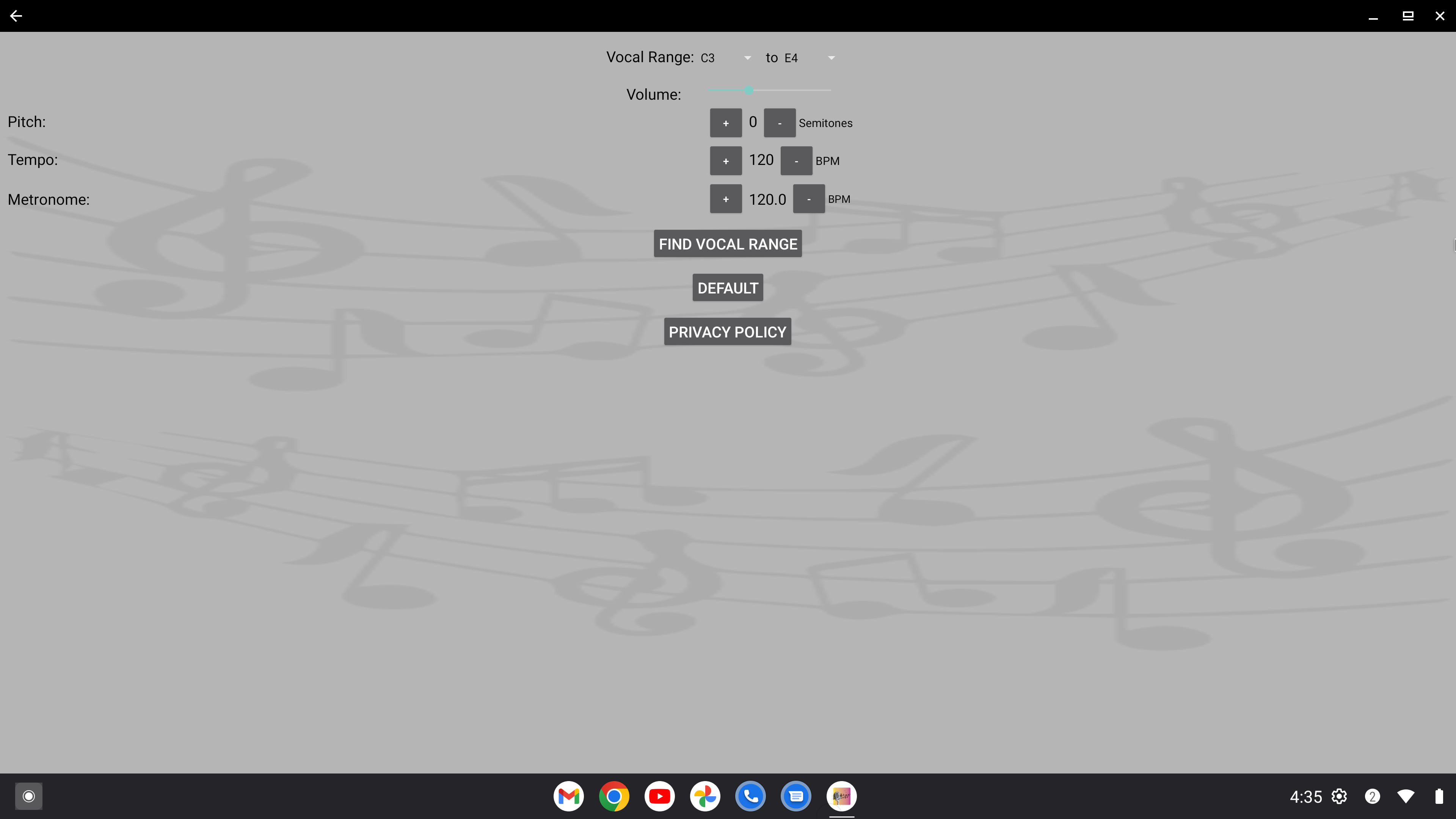Viewport: 1456px width, 819px height.
Task: Reset settings with the DEFAULT button
Action: pos(728,288)
